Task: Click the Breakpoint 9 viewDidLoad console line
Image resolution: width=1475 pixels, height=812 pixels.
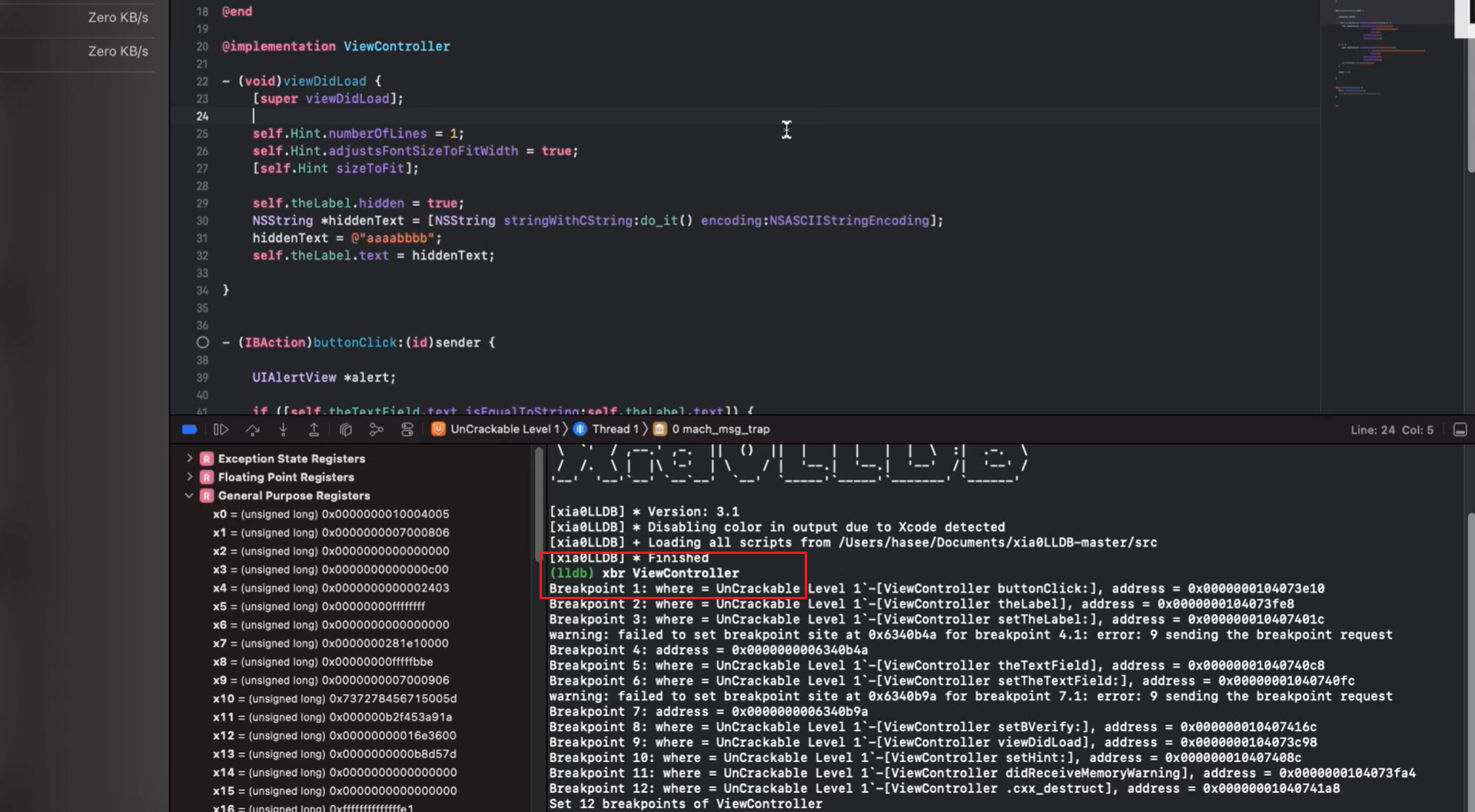Action: (932, 742)
